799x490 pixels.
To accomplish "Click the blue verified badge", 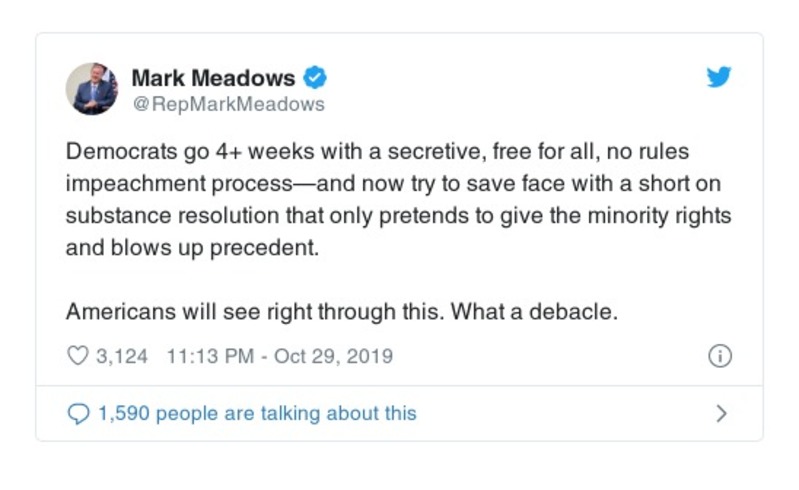I will pos(316,77).
